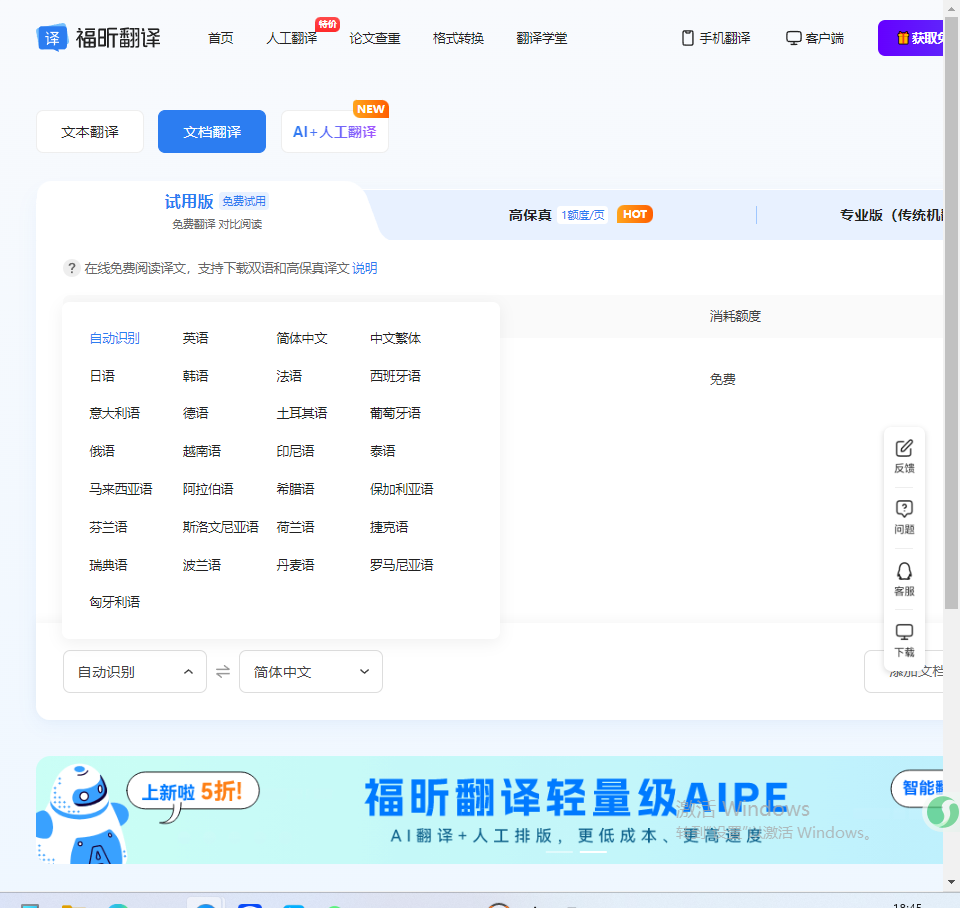Choose 法语 in language list
960x908 pixels.
[x=289, y=376]
